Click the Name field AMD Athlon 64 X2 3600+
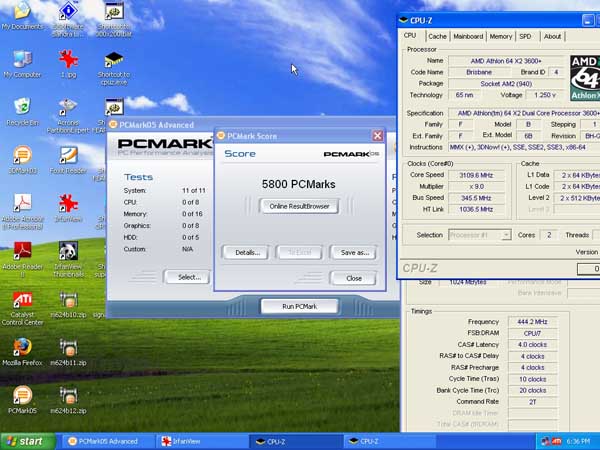Viewport: 600px width, 450px height. [x=506, y=61]
